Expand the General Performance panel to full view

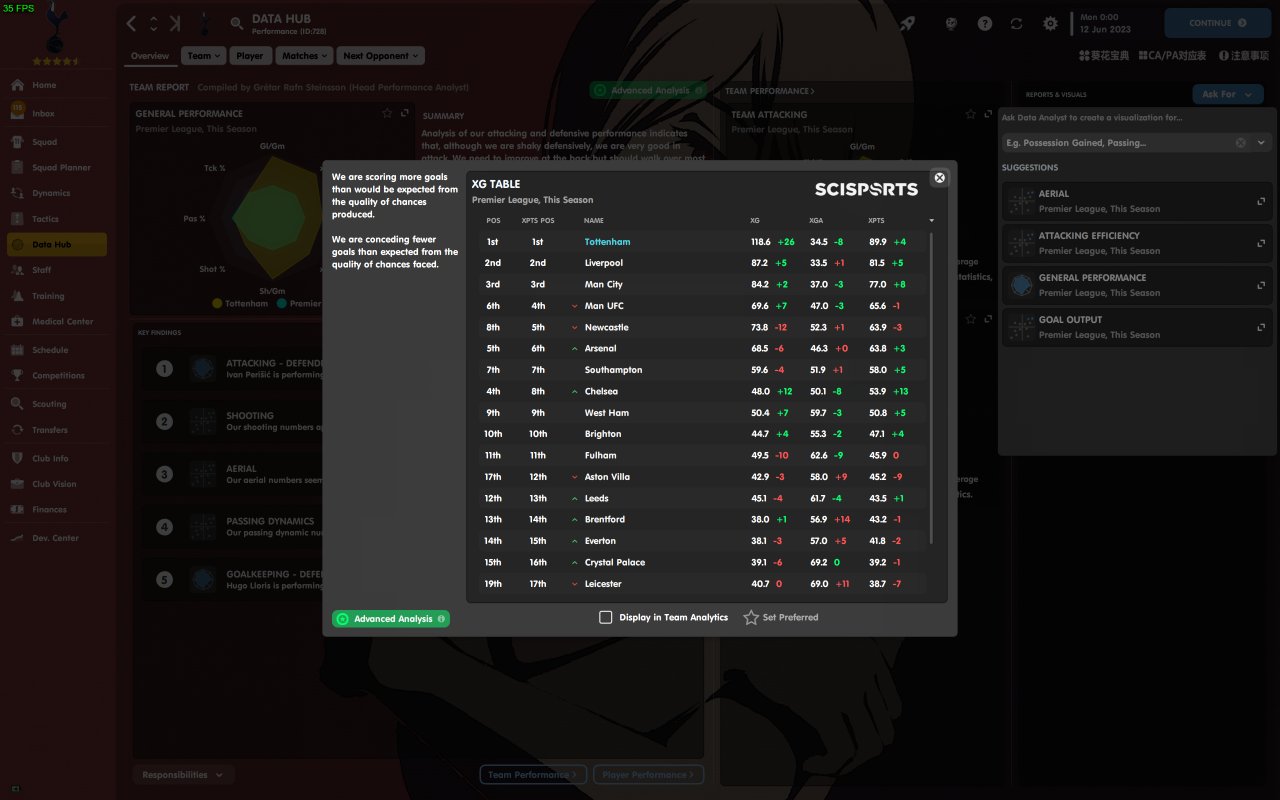405,114
